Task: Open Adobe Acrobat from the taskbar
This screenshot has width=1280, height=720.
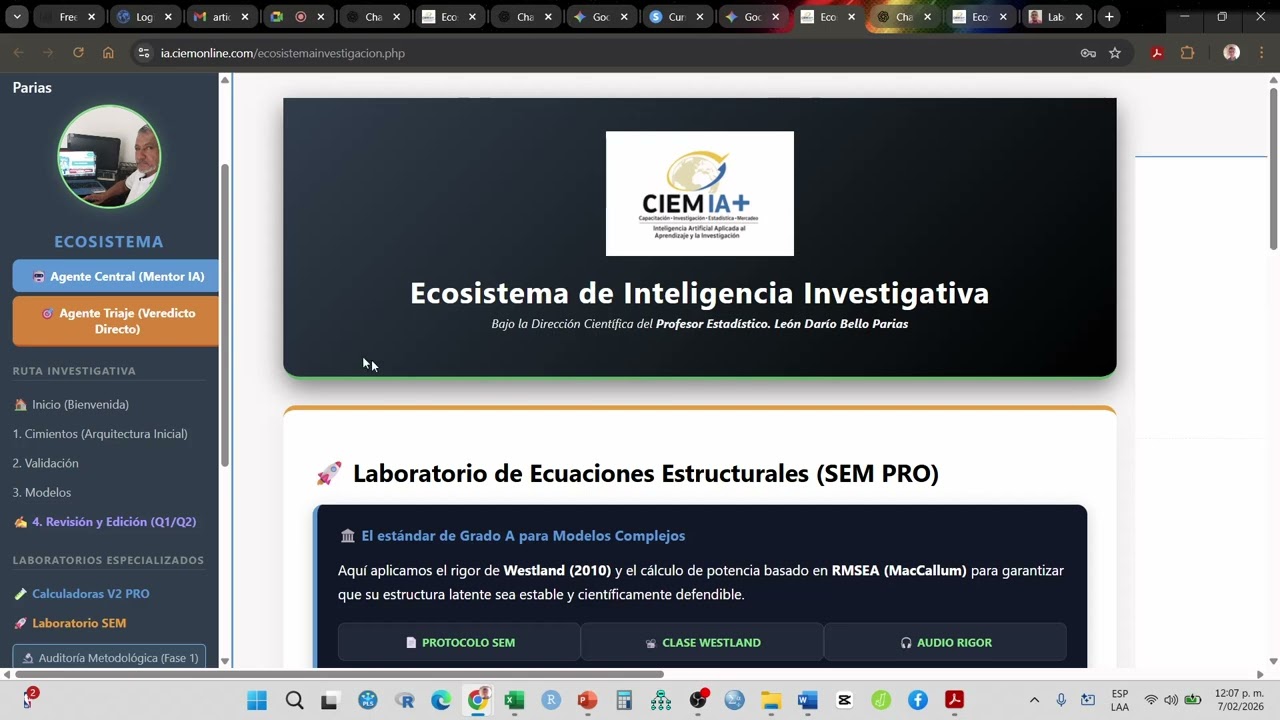Action: [x=955, y=700]
